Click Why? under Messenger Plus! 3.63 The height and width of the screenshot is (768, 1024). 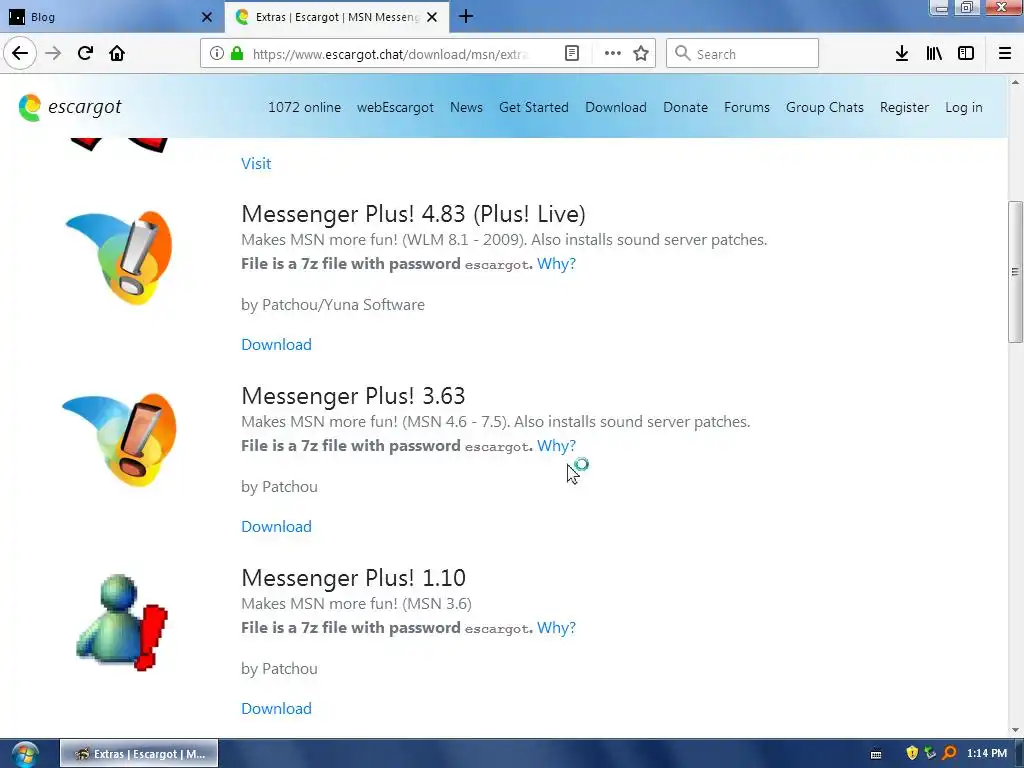click(556, 446)
